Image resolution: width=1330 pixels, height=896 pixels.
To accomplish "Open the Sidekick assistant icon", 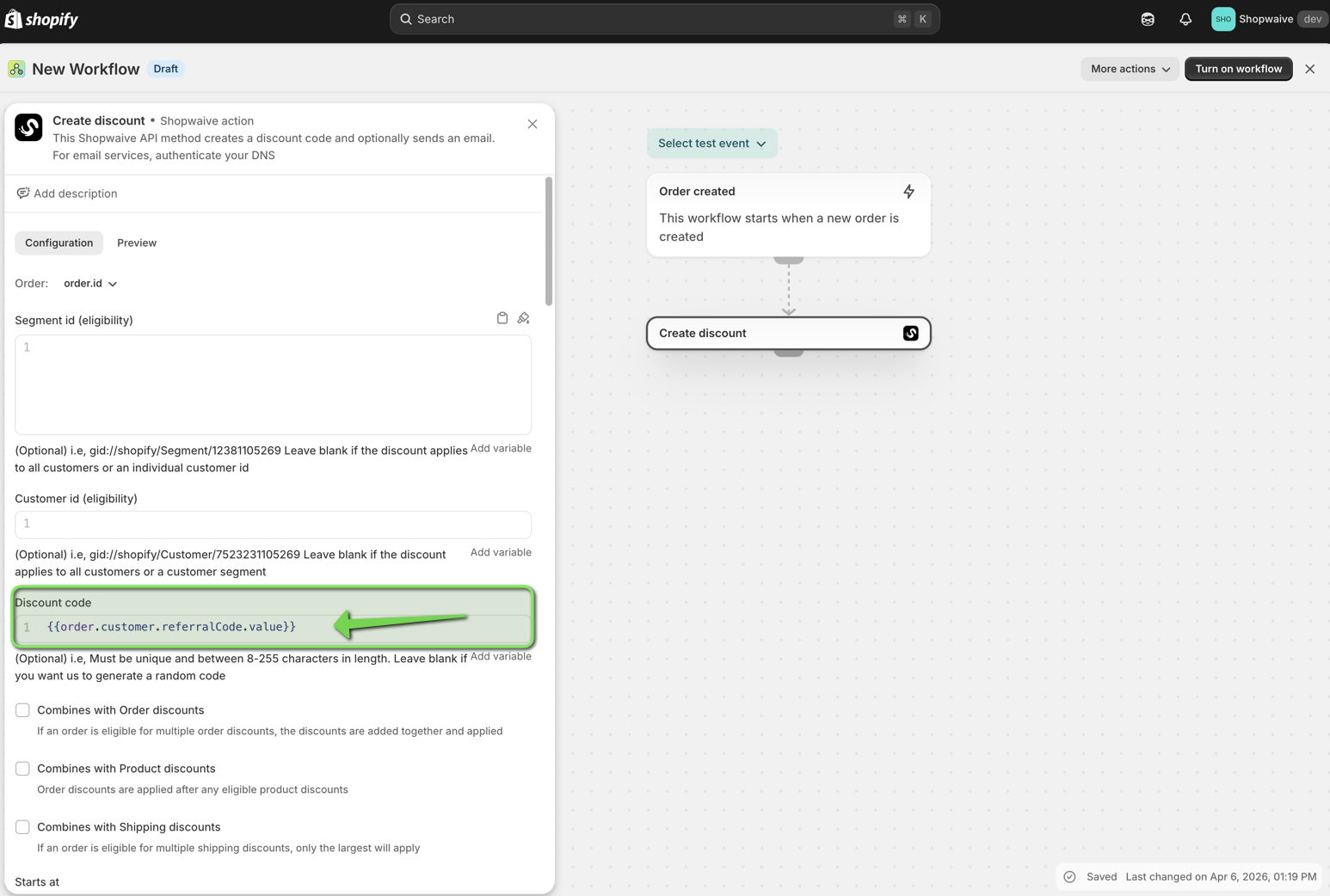I will [1147, 19].
